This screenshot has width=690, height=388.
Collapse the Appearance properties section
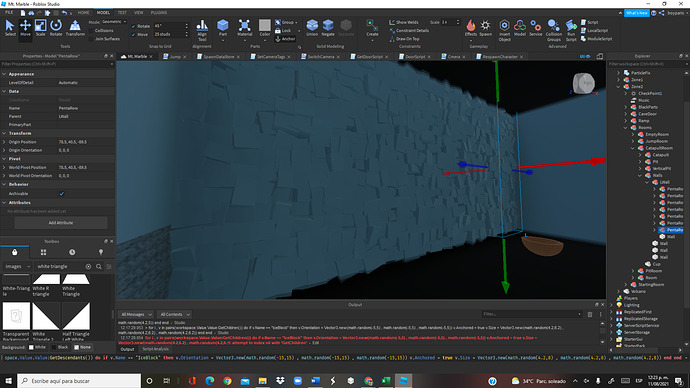click(x=4, y=74)
